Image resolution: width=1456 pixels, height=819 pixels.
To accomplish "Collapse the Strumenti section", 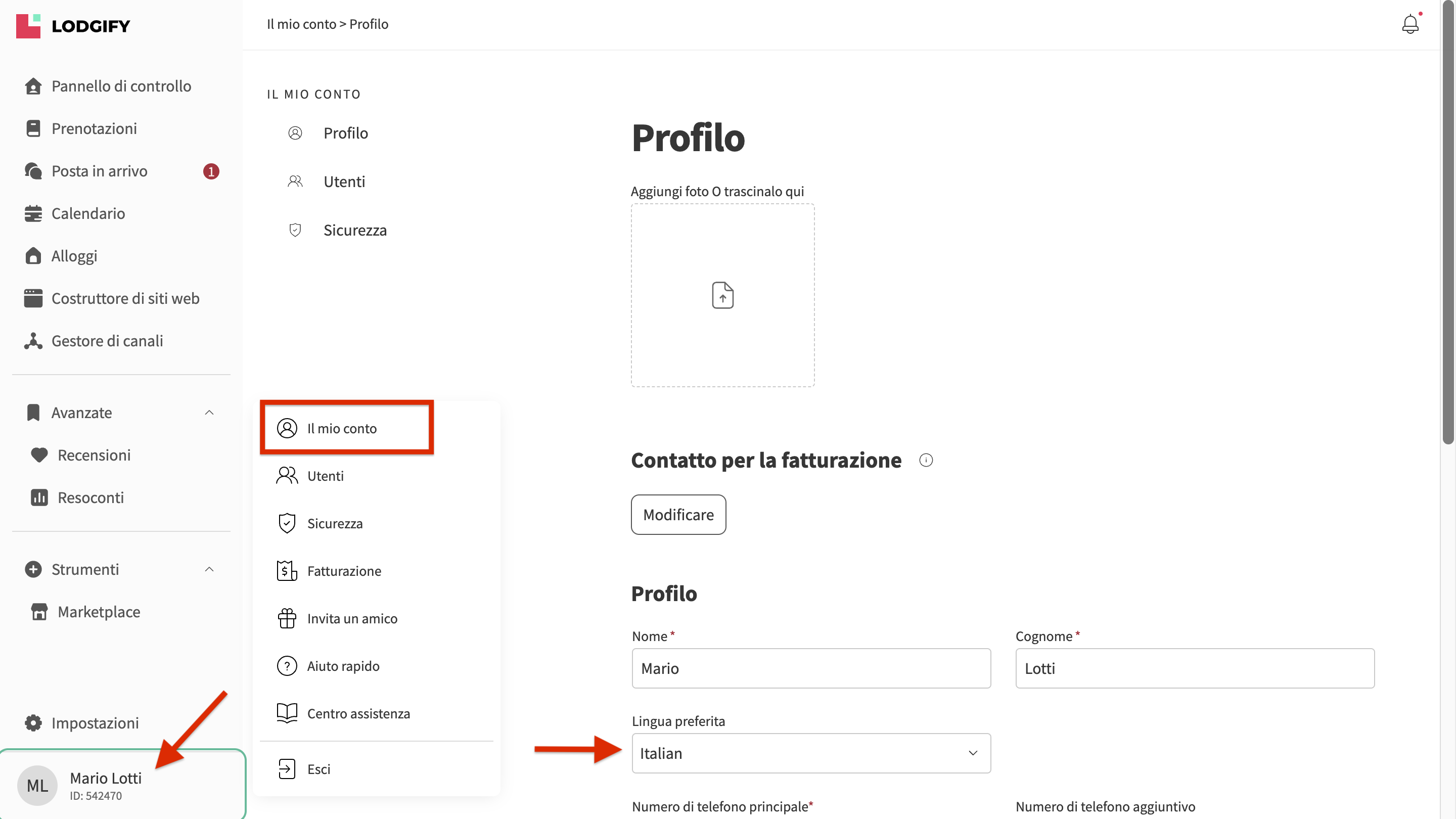I will pyautogui.click(x=209, y=569).
